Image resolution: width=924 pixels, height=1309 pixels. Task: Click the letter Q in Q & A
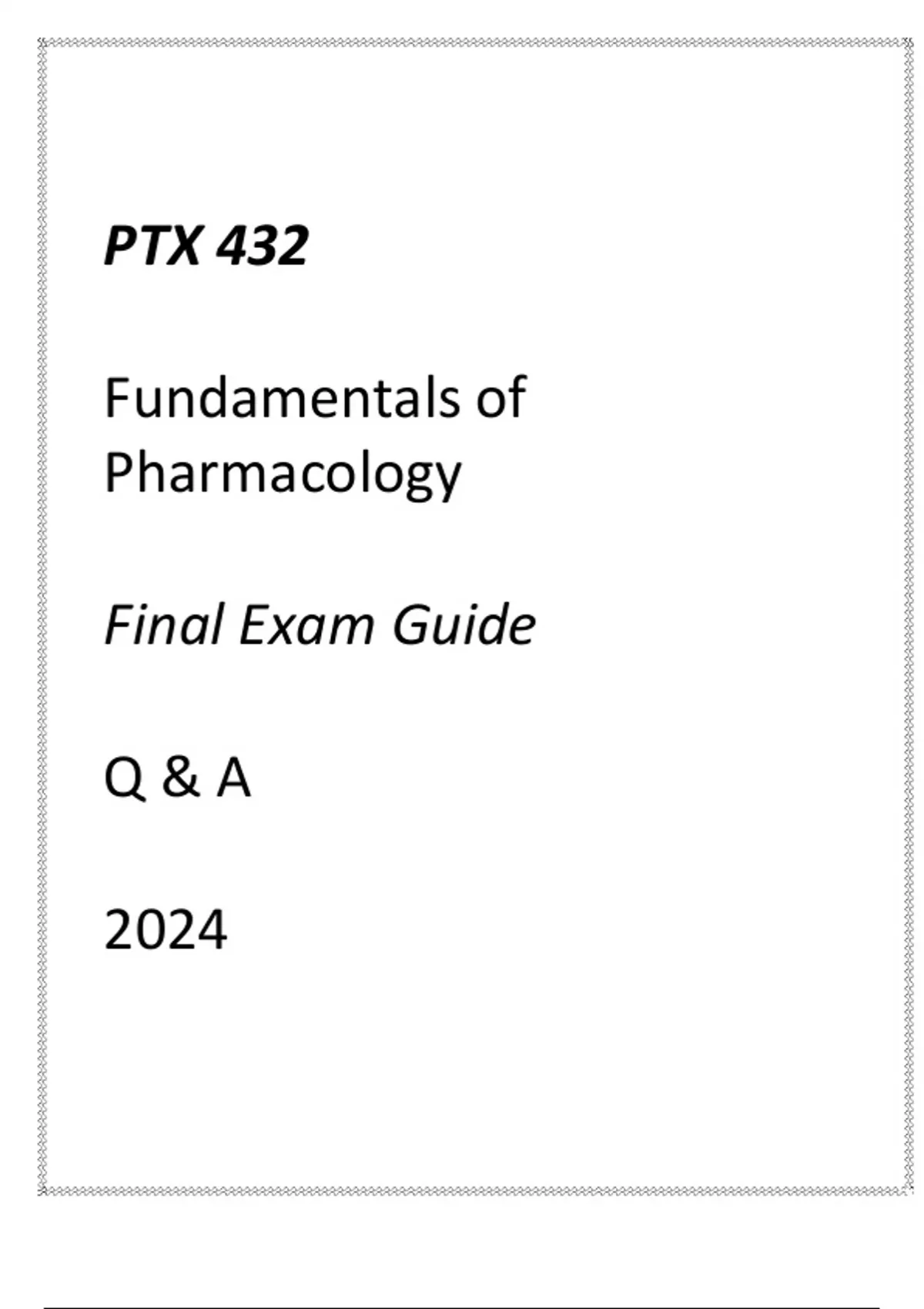[x=125, y=778]
